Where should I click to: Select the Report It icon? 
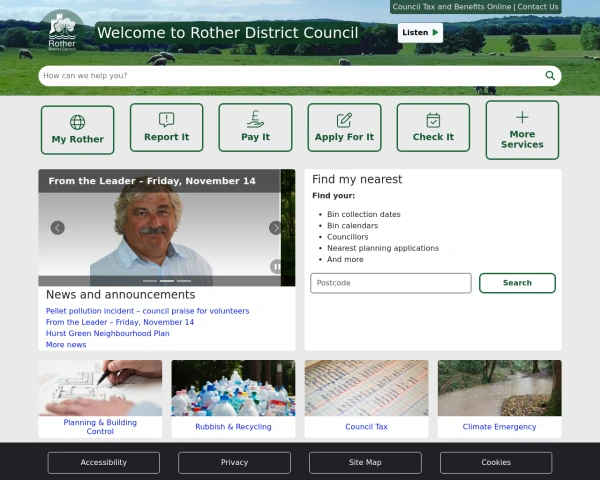(x=166, y=120)
